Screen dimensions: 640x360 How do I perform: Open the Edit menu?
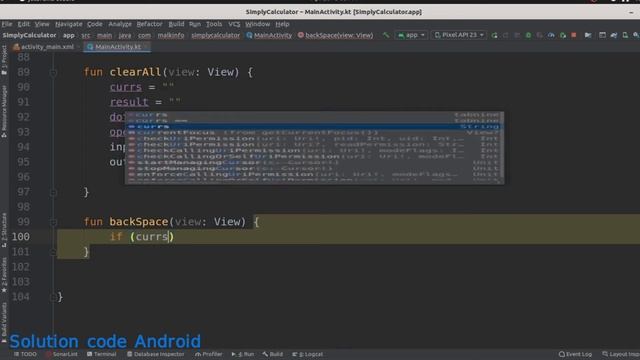(x=23, y=24)
